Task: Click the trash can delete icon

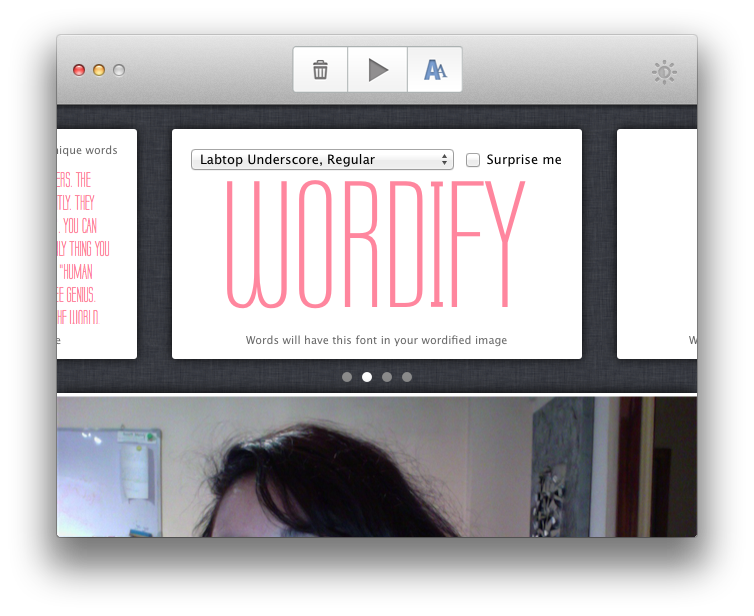Action: tap(320, 70)
